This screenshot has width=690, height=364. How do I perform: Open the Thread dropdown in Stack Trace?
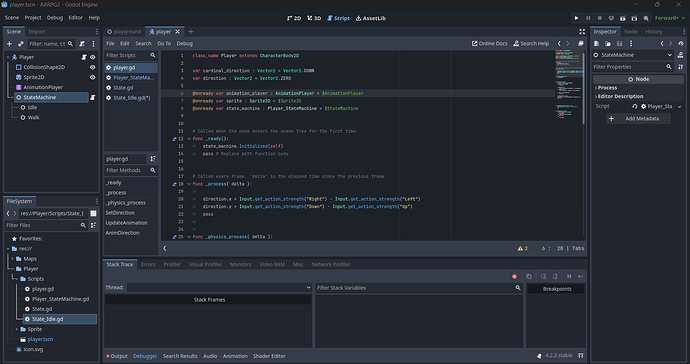[x=219, y=287]
